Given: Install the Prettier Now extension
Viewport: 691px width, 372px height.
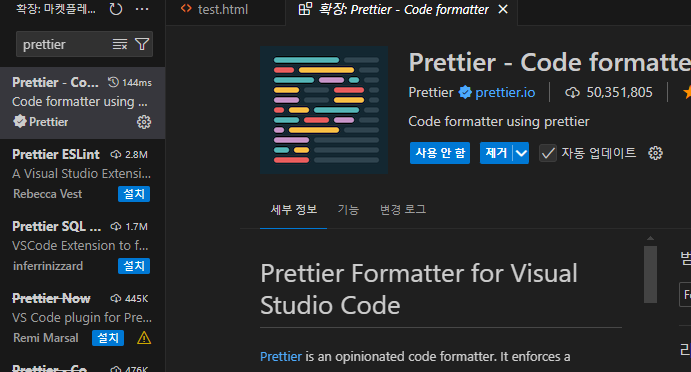Looking at the screenshot, I should (x=108, y=338).
